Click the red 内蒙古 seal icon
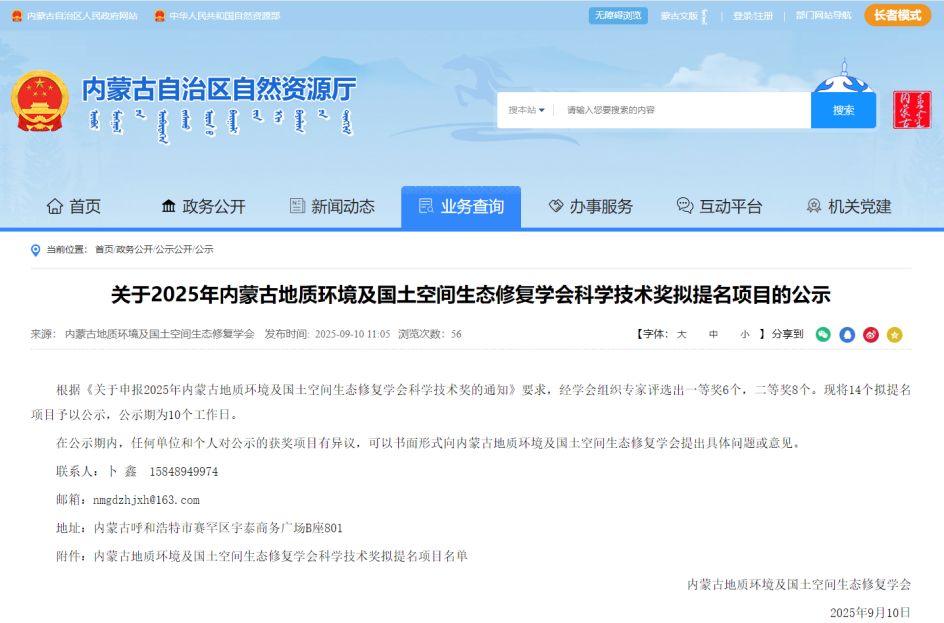 (911, 110)
